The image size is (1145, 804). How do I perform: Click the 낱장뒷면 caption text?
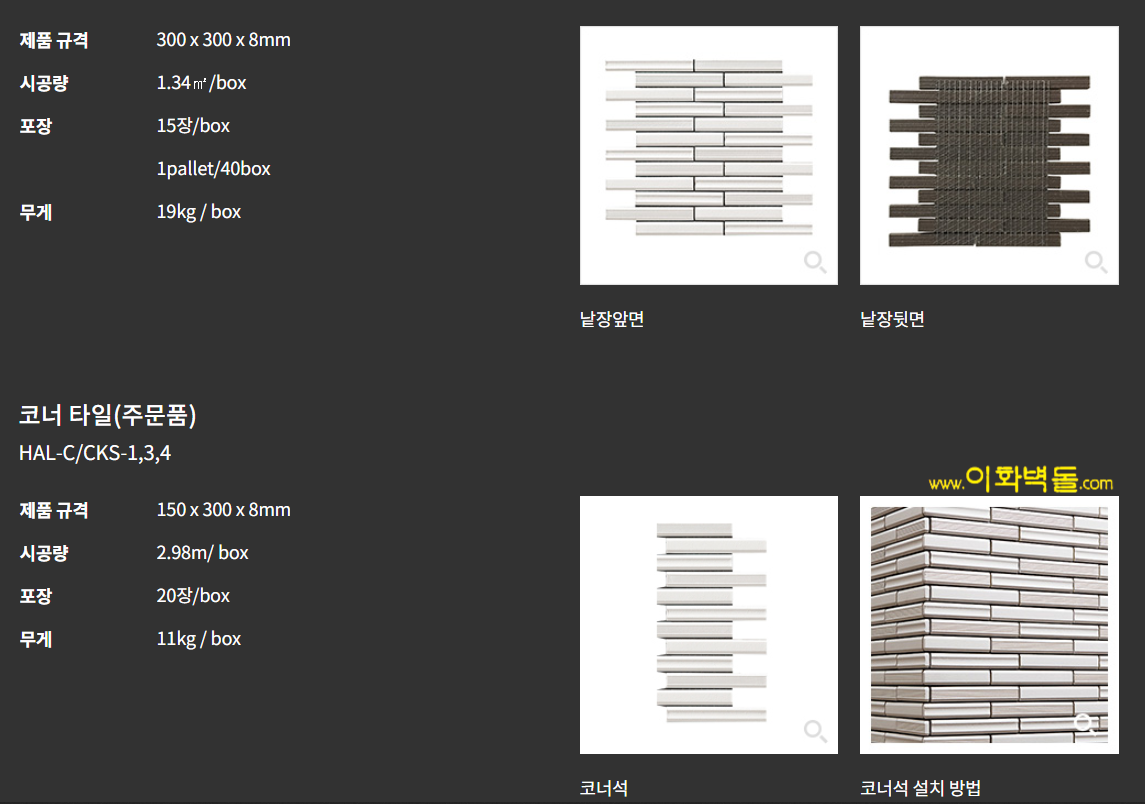click(x=892, y=320)
